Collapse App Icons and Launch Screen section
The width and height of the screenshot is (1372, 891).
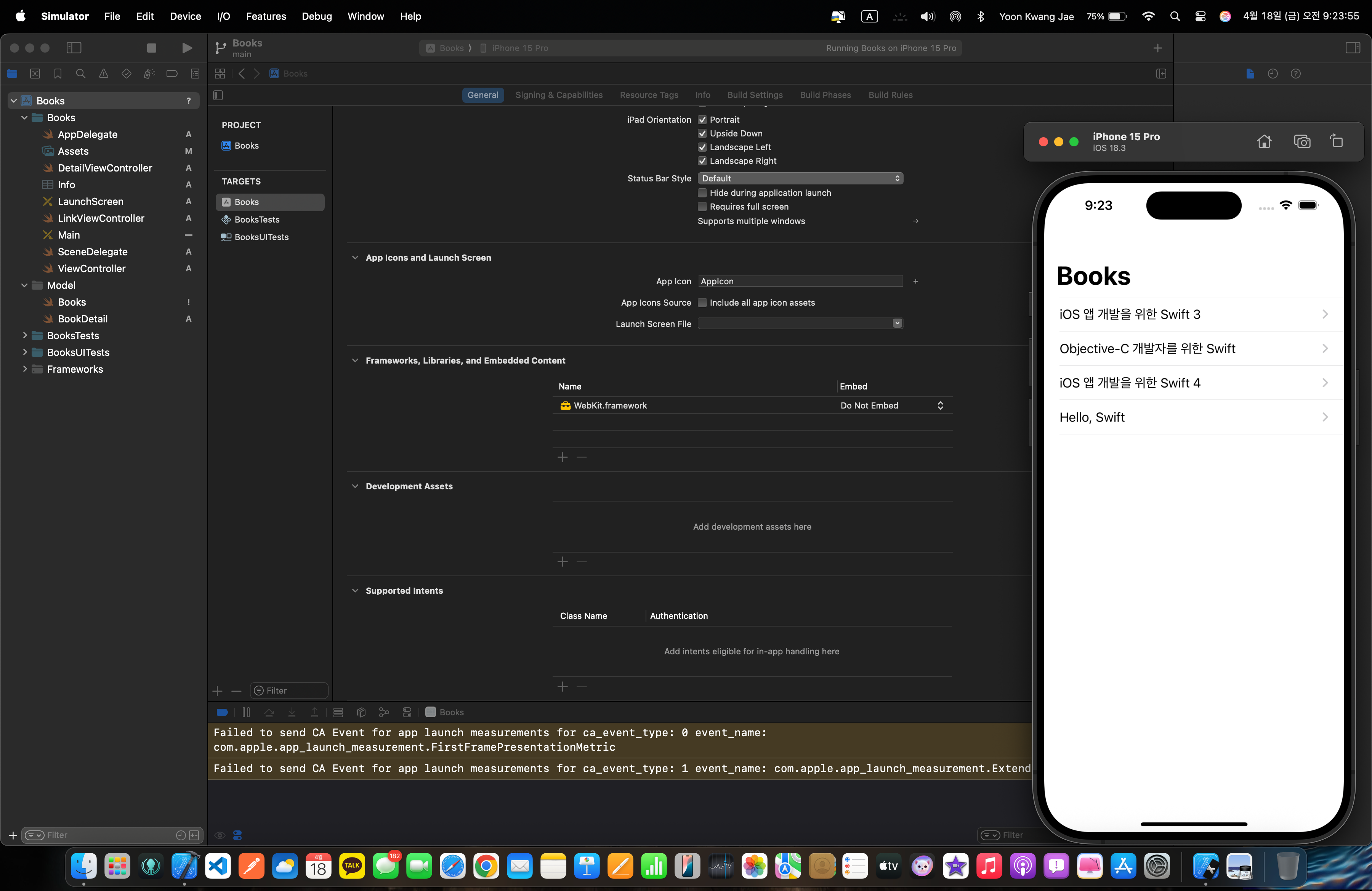coord(355,258)
